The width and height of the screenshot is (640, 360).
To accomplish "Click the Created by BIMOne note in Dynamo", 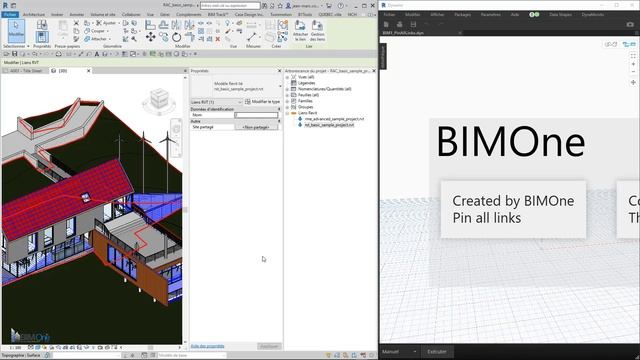I will (x=513, y=209).
